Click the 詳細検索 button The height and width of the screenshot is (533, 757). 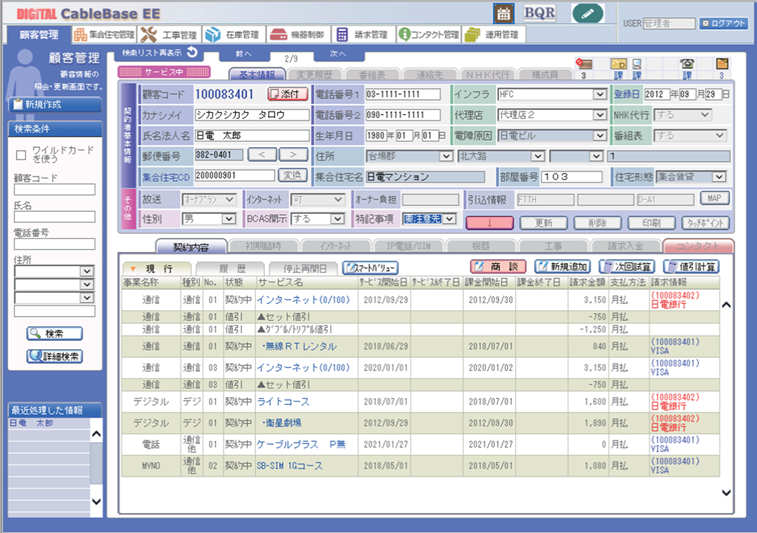pyautogui.click(x=54, y=356)
